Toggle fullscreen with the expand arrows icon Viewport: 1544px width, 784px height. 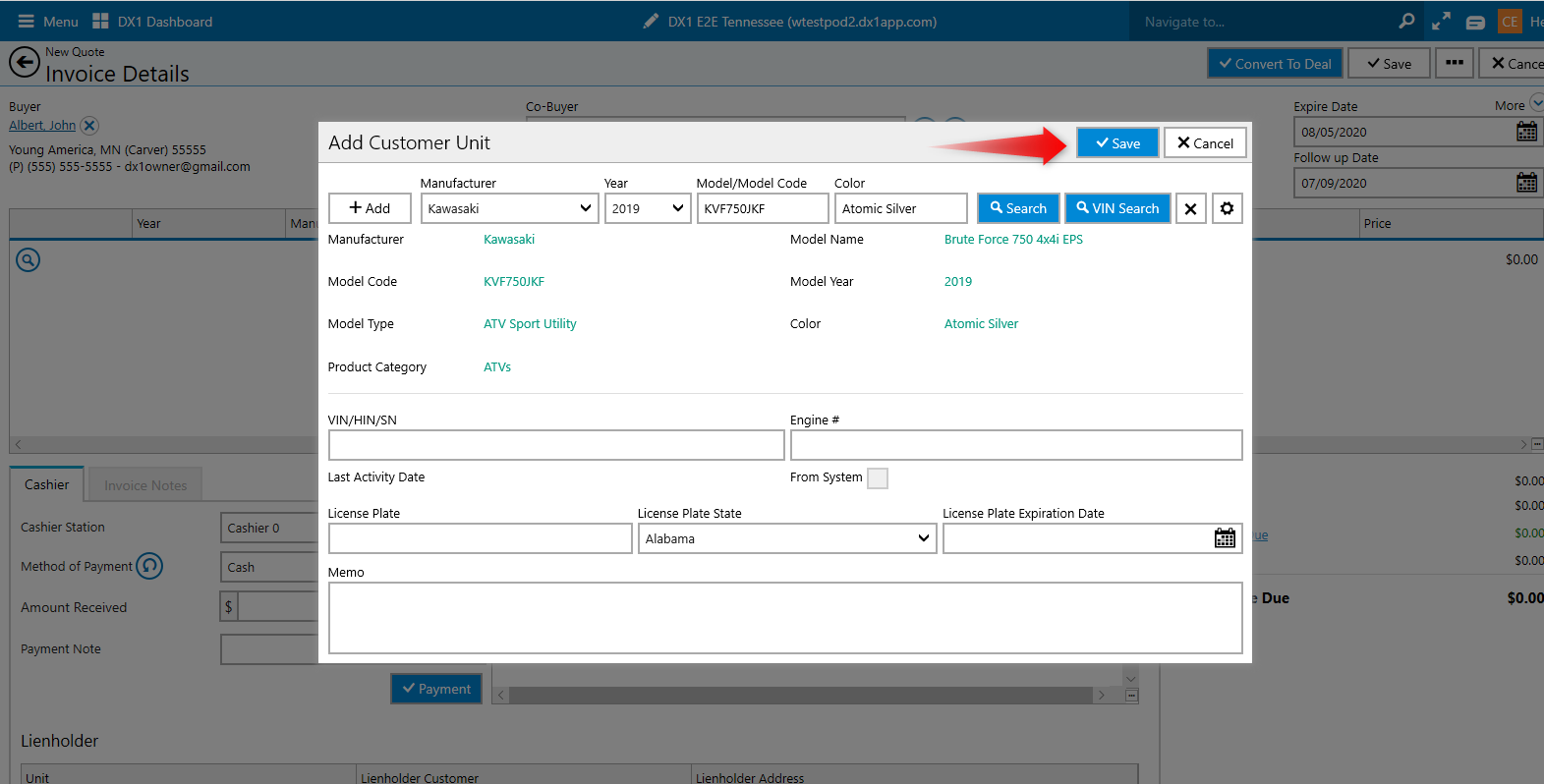[1441, 22]
